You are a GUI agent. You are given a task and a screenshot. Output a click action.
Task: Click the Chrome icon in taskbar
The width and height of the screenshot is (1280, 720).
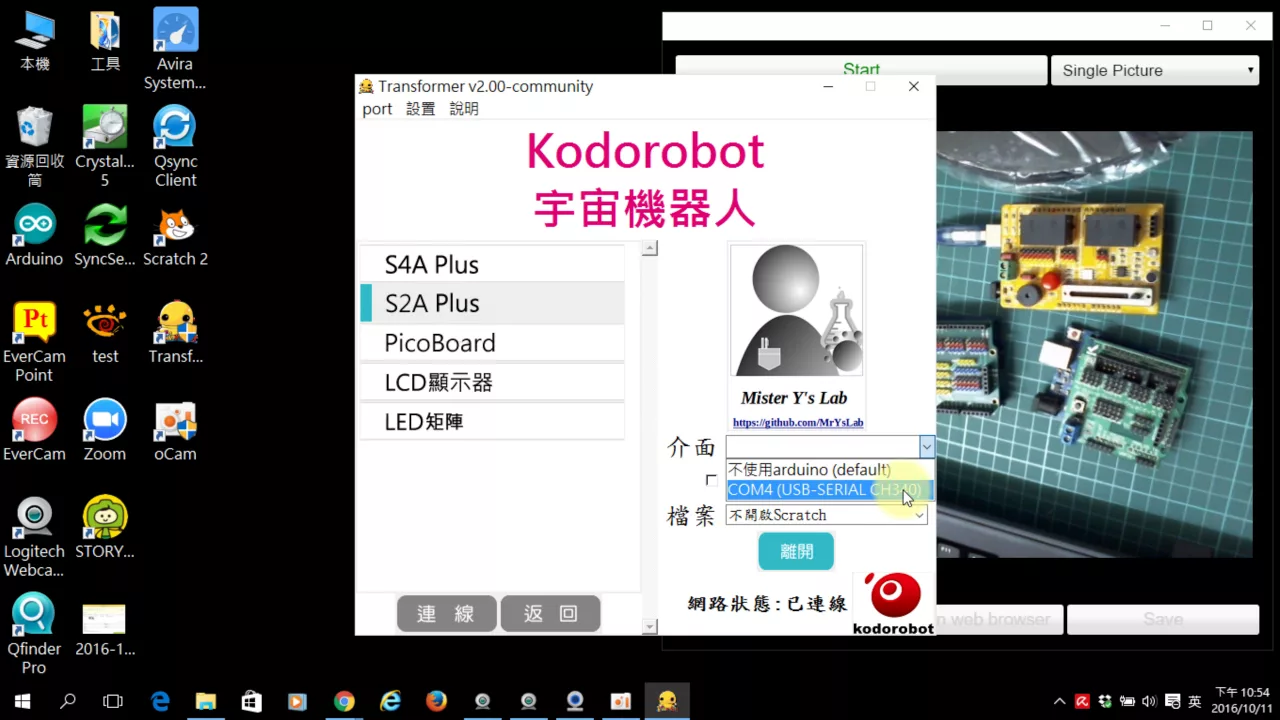pyautogui.click(x=344, y=701)
